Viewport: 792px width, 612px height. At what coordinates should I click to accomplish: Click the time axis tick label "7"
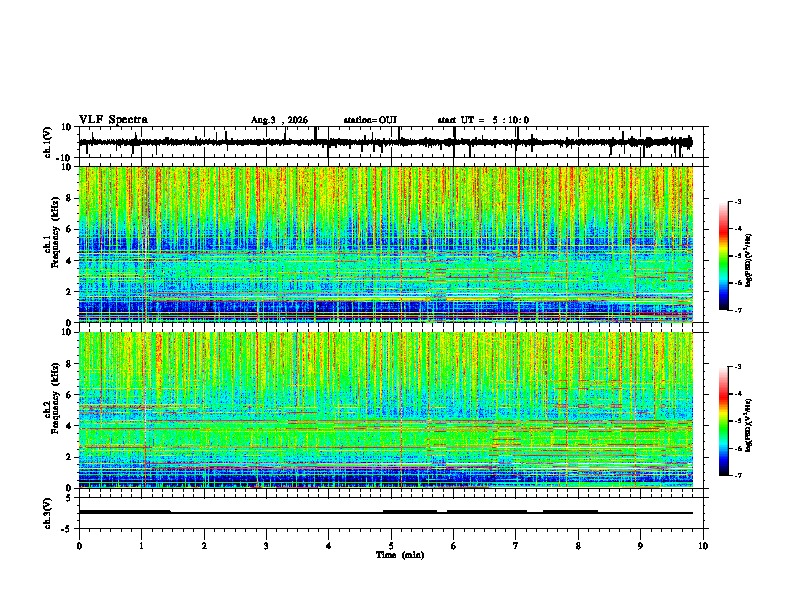coord(516,546)
